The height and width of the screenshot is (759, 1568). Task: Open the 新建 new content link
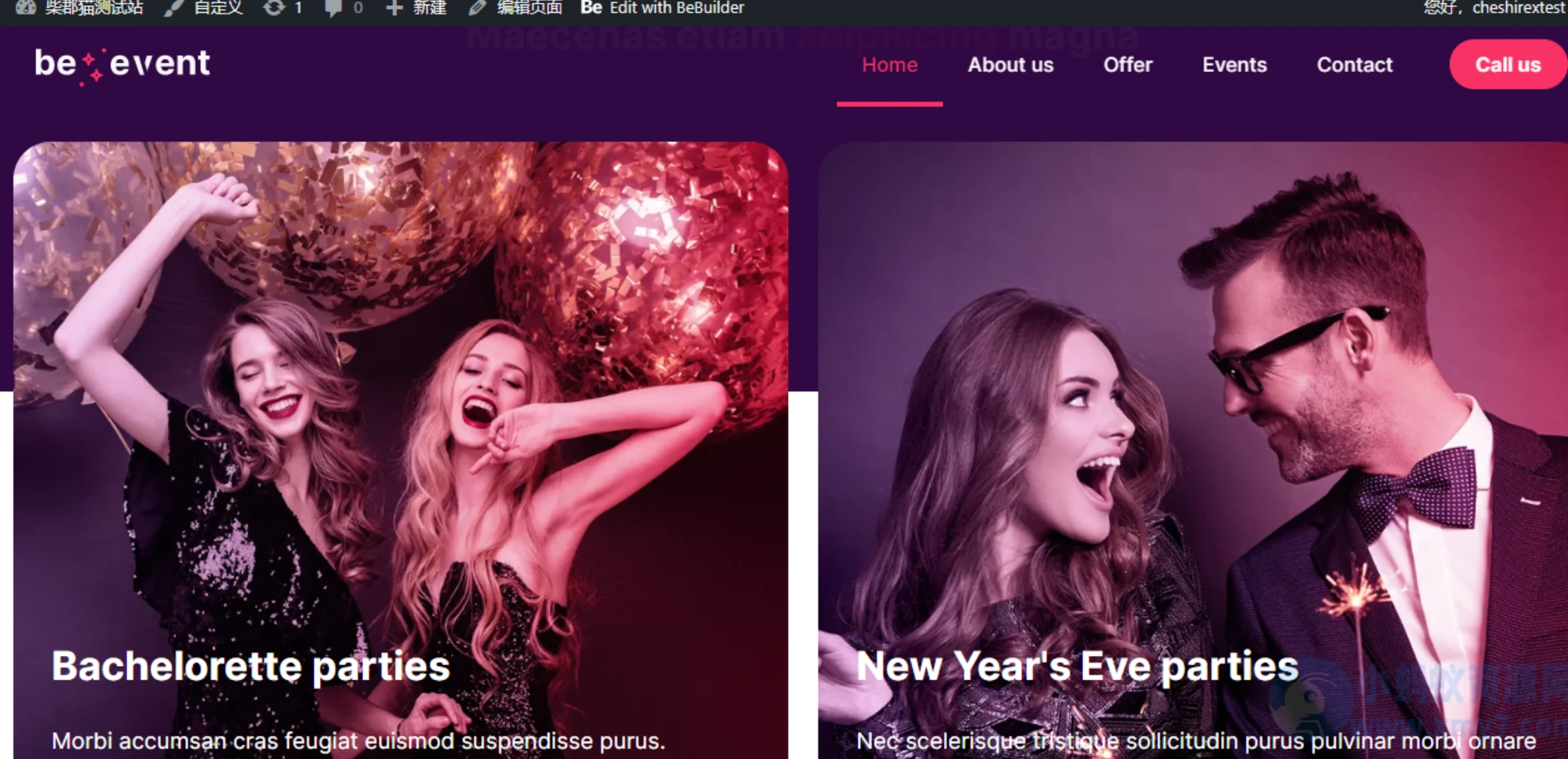(430, 8)
